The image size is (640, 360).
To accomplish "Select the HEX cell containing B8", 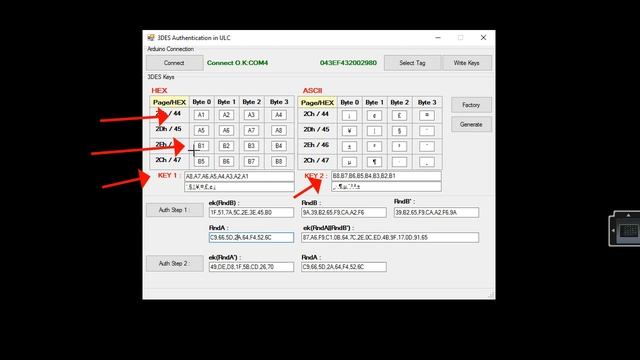I will point(278,161).
